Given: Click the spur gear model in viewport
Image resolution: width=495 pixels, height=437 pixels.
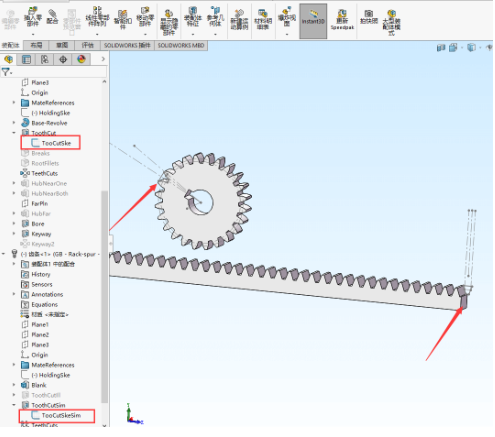Looking at the screenshot, I should tap(203, 201).
